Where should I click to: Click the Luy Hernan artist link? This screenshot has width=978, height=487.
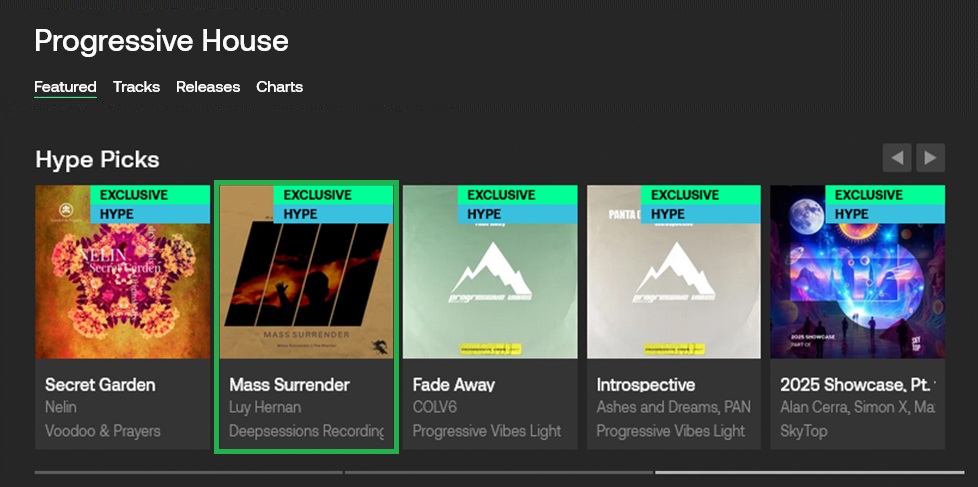(x=265, y=408)
